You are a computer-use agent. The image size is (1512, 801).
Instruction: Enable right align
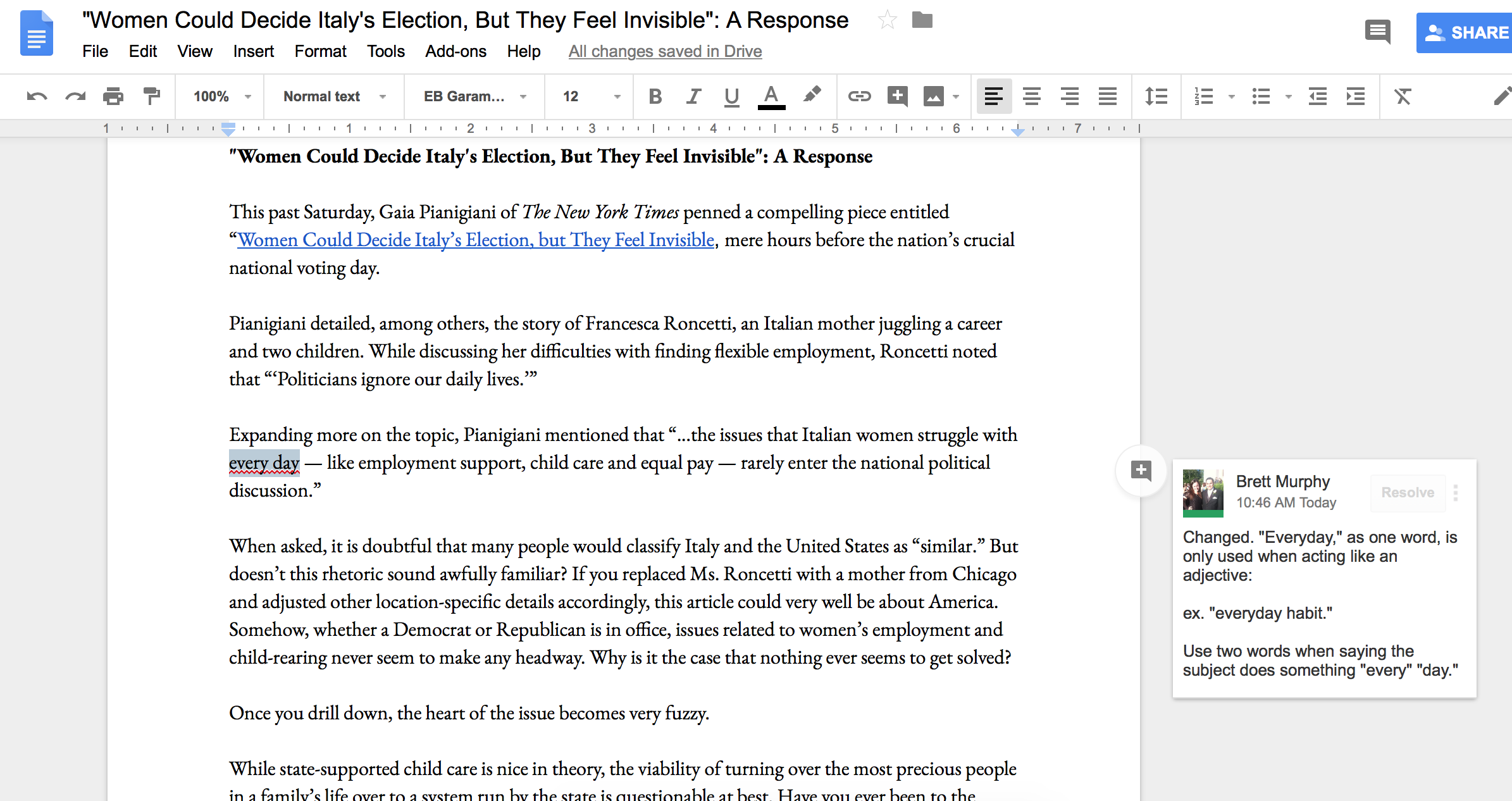1070,96
